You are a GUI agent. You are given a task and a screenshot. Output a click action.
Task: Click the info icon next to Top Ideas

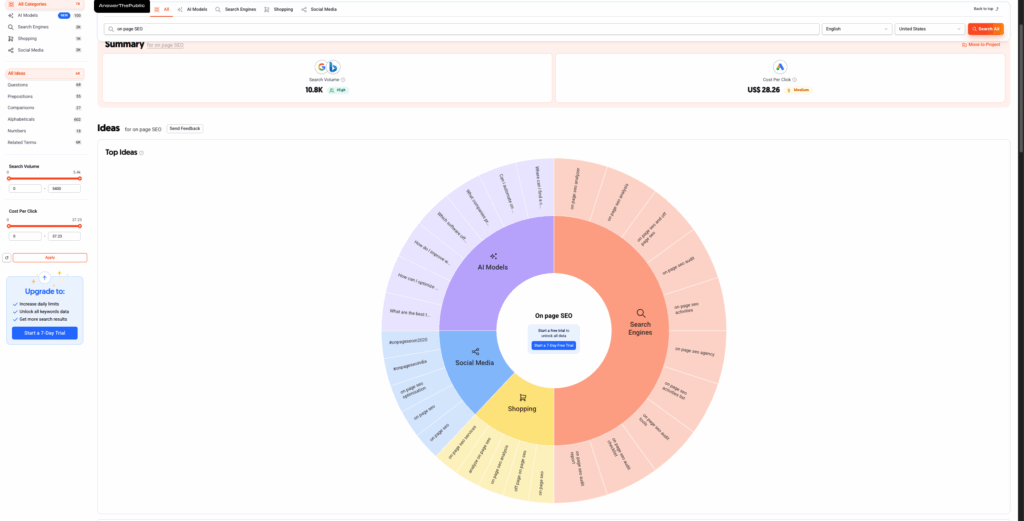[x=141, y=153]
